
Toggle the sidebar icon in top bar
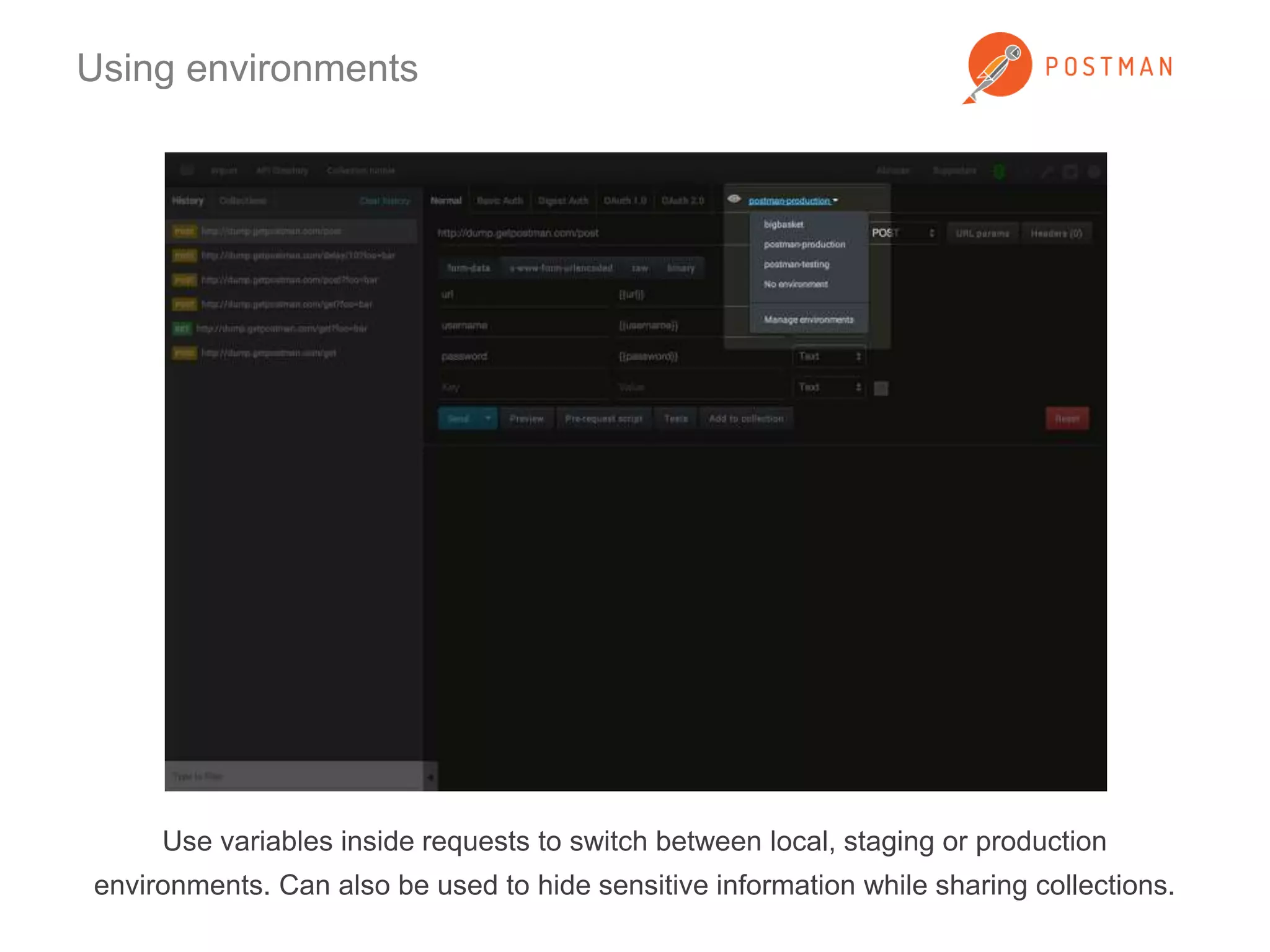[x=187, y=170]
